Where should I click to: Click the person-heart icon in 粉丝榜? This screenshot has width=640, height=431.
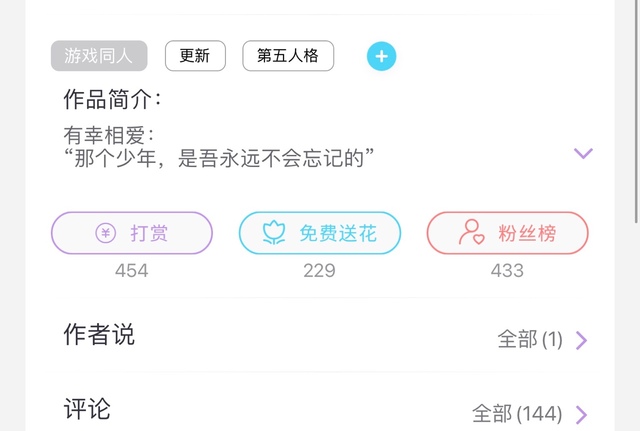click(x=471, y=232)
